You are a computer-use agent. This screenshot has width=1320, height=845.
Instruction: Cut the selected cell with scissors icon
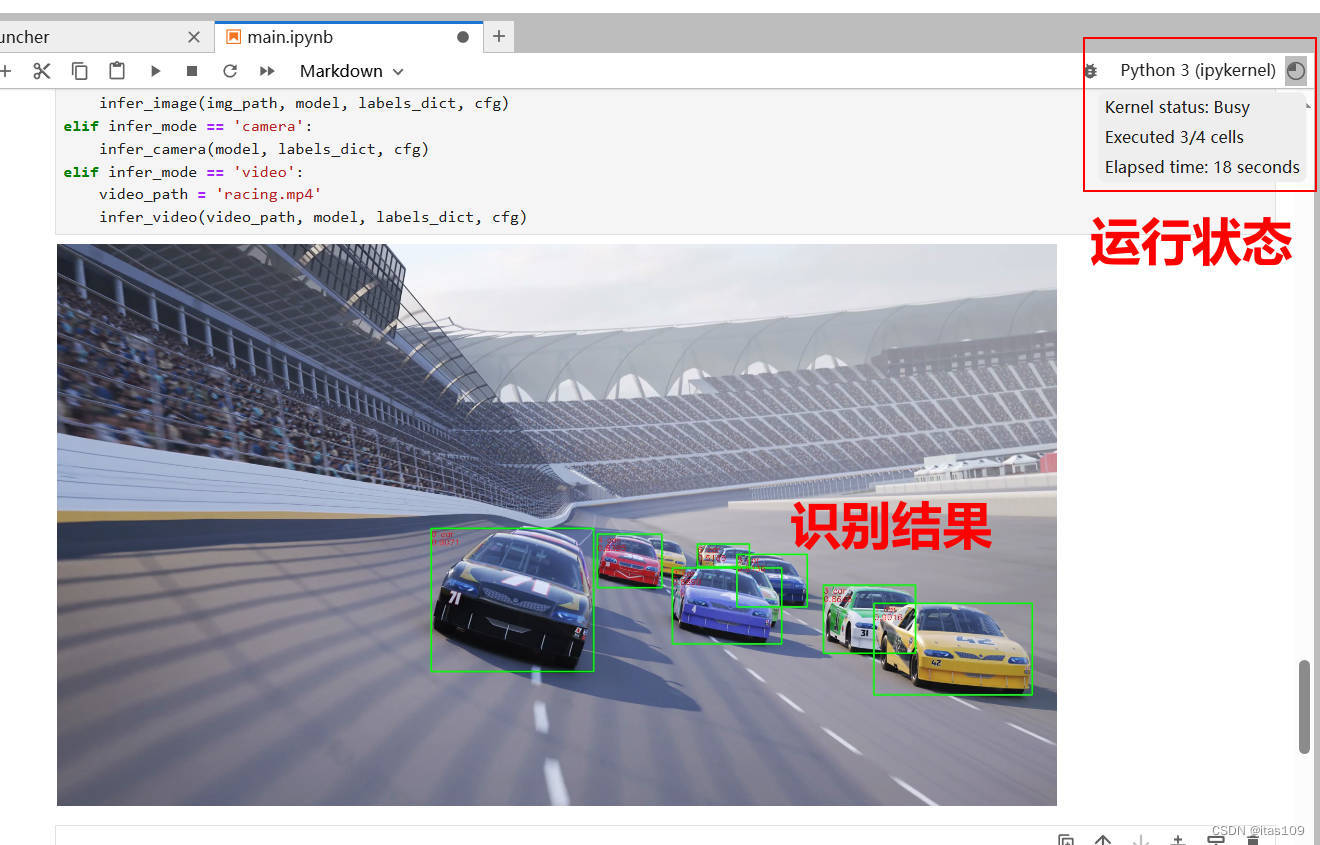[x=41, y=71]
